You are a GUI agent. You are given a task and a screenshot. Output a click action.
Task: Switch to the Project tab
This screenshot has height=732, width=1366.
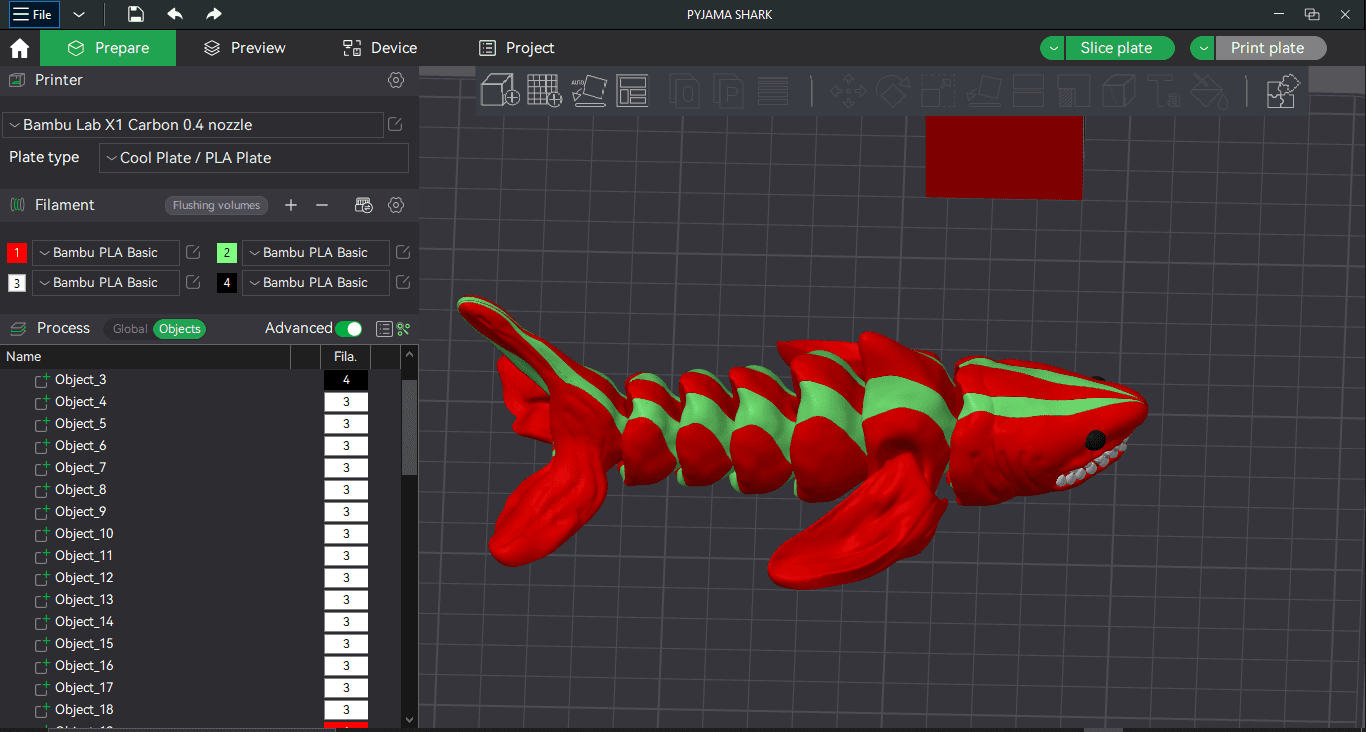coord(517,48)
